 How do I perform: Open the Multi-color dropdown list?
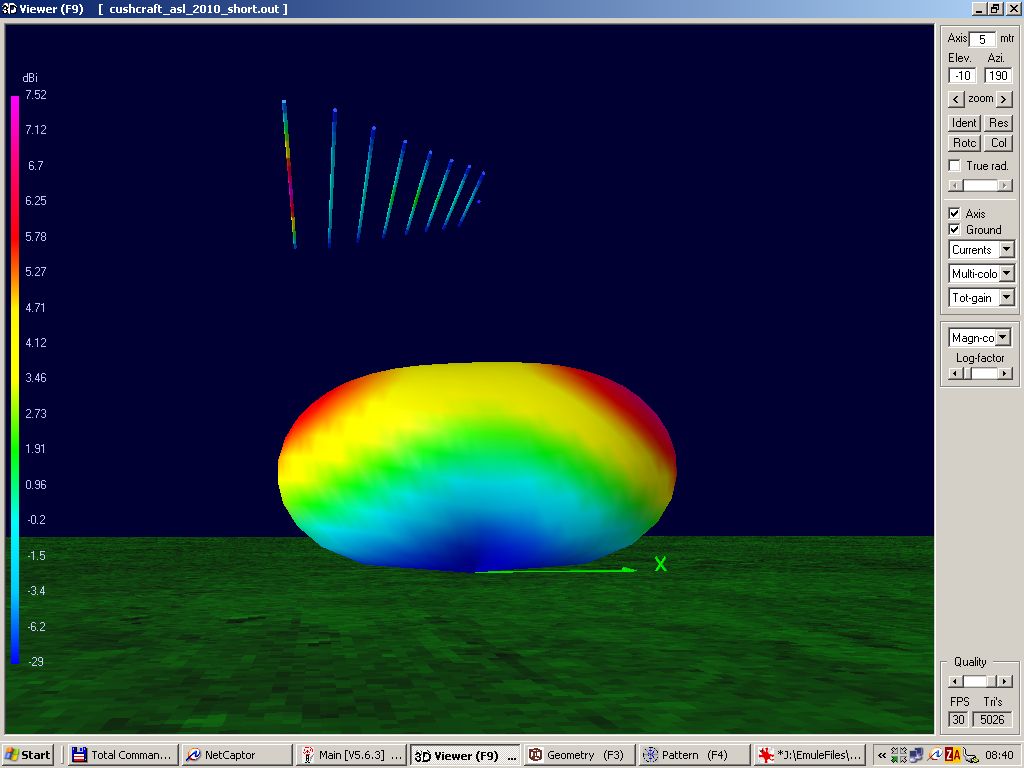point(1006,274)
